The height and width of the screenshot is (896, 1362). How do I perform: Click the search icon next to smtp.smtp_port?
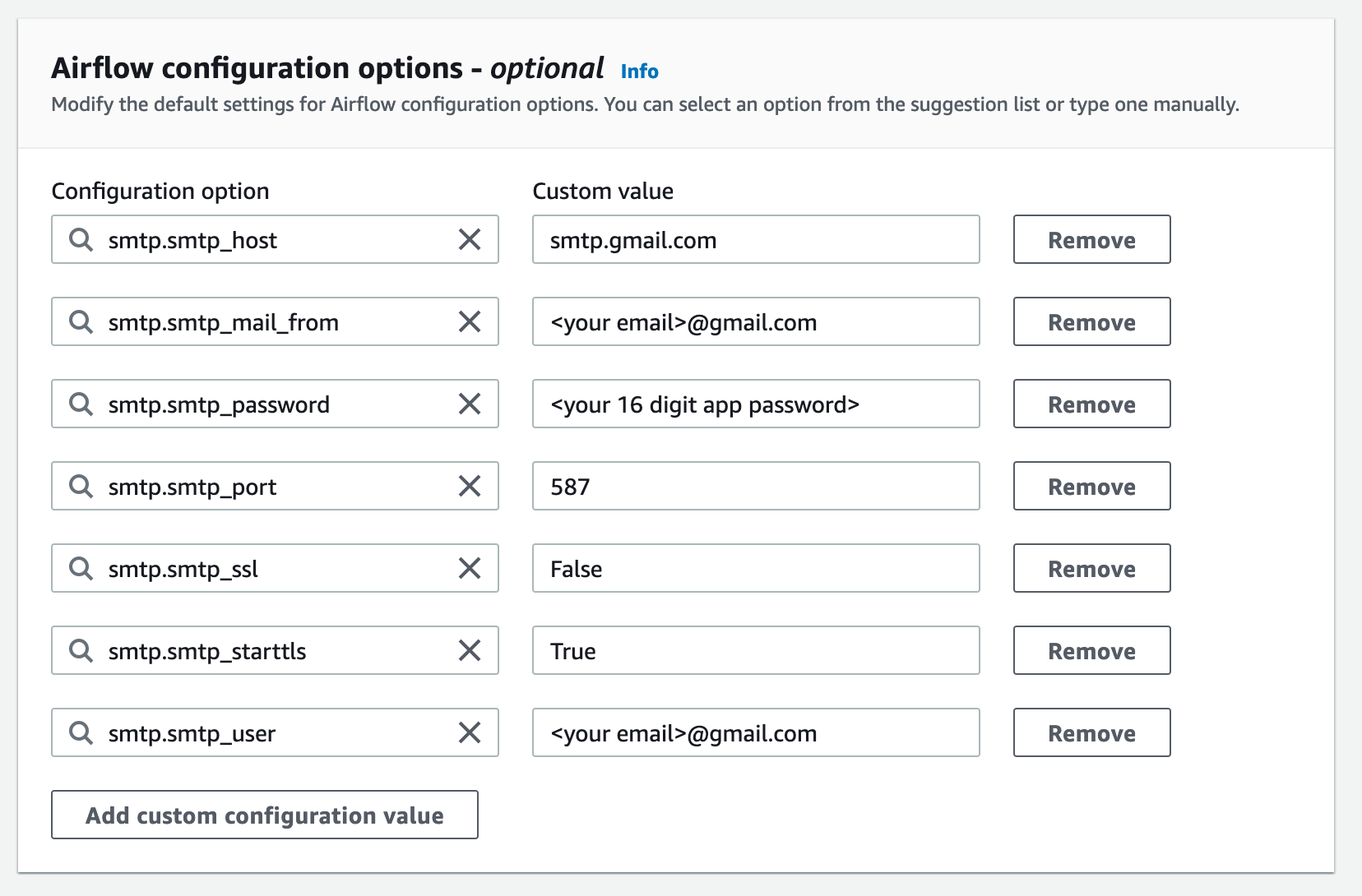(x=81, y=486)
